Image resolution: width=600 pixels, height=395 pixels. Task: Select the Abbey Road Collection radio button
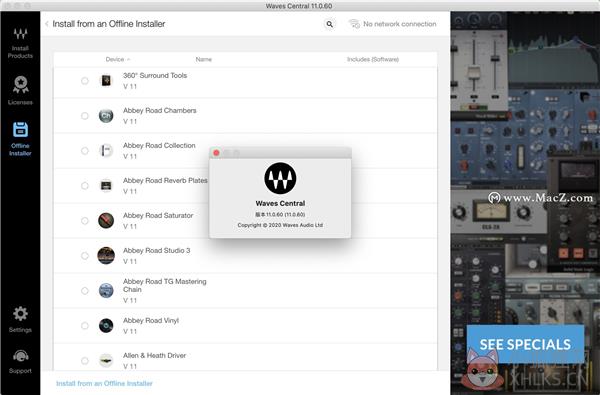[x=85, y=151]
